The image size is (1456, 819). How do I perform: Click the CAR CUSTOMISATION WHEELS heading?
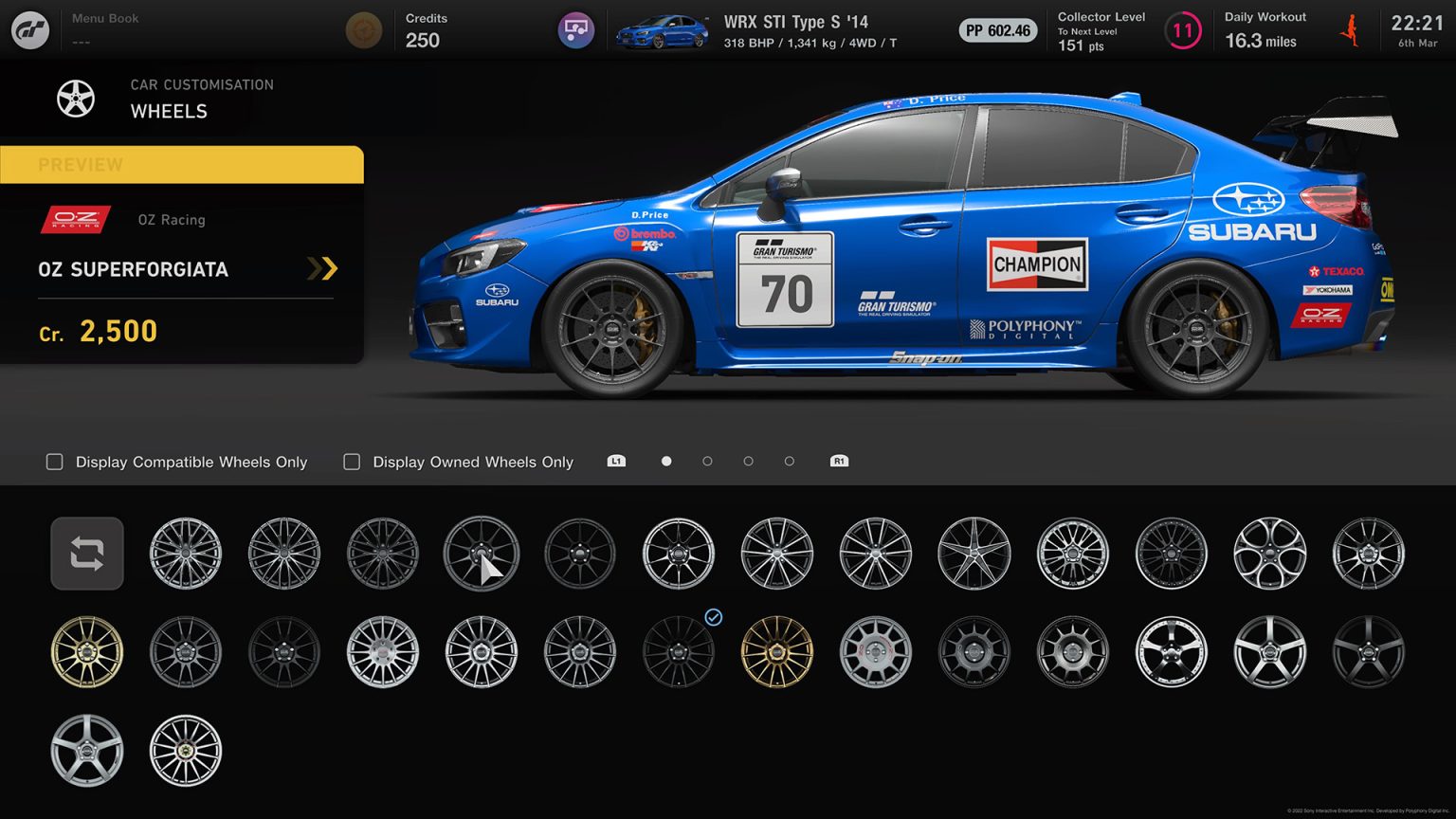[202, 99]
